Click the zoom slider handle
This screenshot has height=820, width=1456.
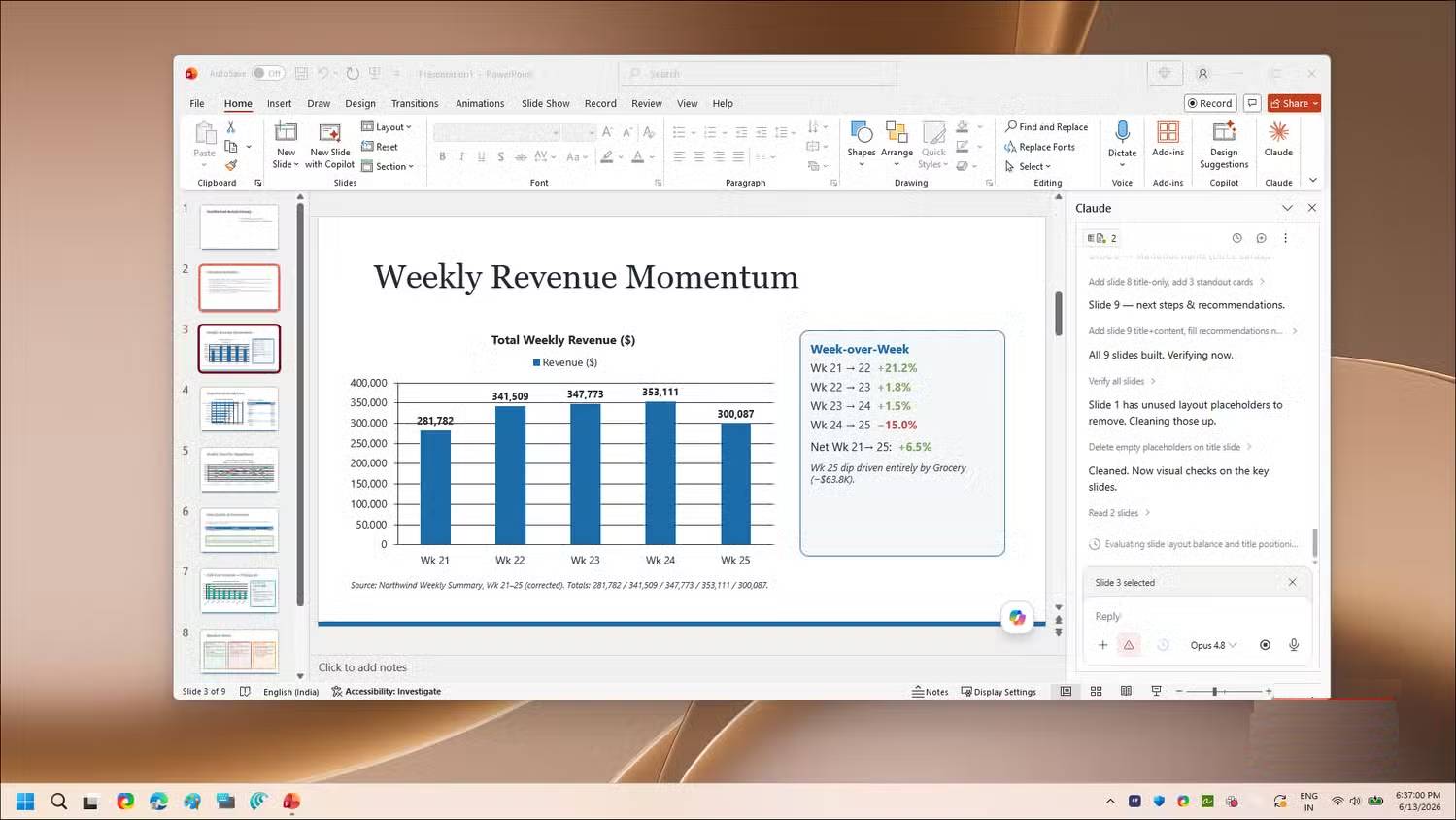(x=1214, y=692)
